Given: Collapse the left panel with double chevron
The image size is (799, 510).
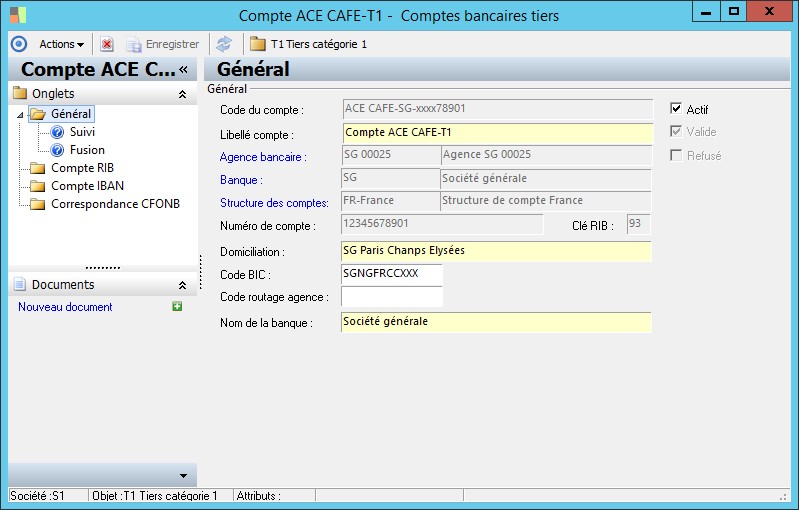Looking at the screenshot, I should click(183, 69).
